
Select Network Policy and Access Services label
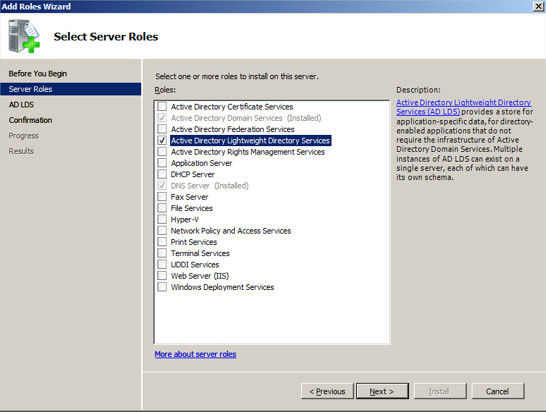(231, 231)
